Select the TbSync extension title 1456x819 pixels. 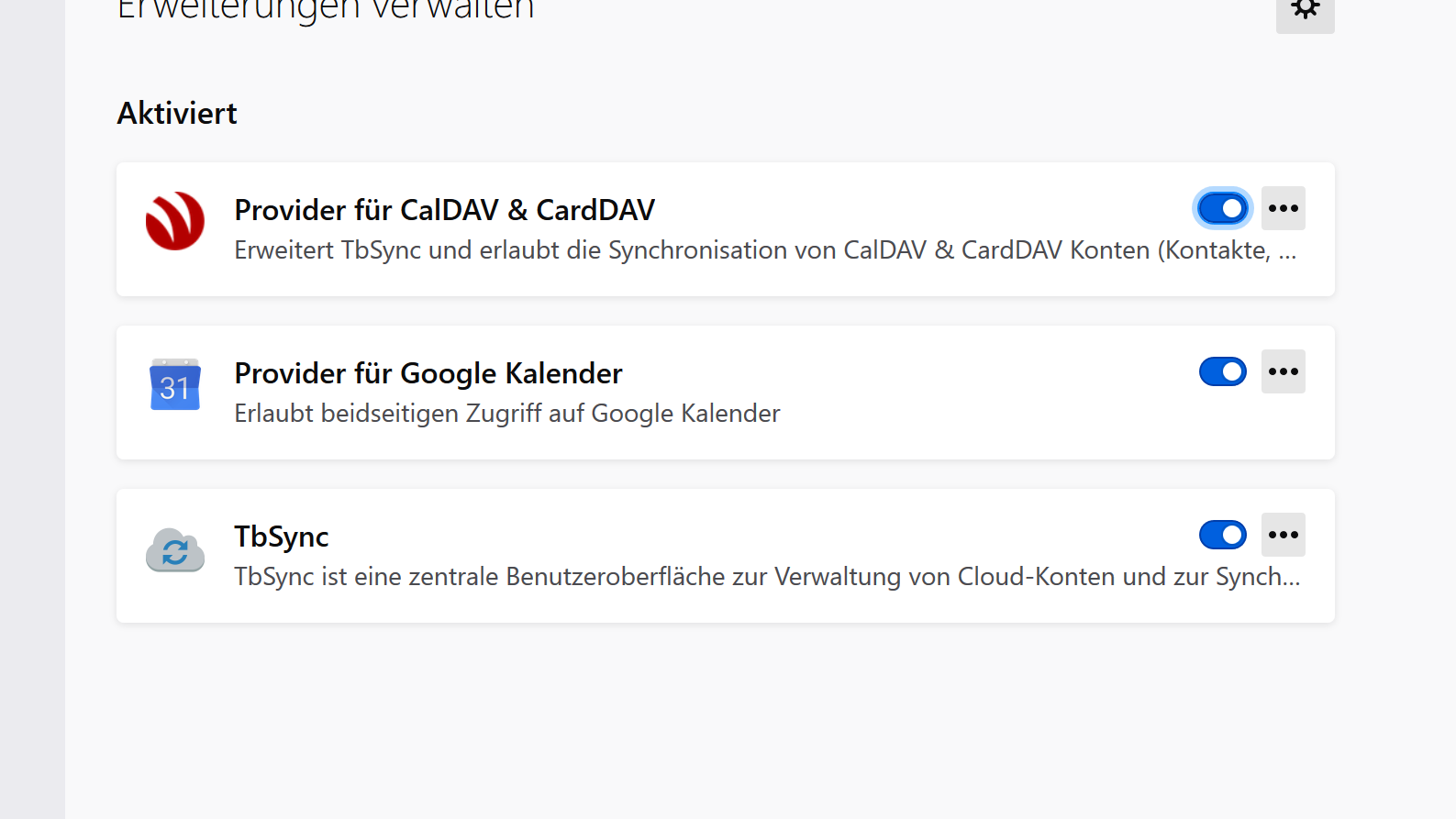coord(282,537)
